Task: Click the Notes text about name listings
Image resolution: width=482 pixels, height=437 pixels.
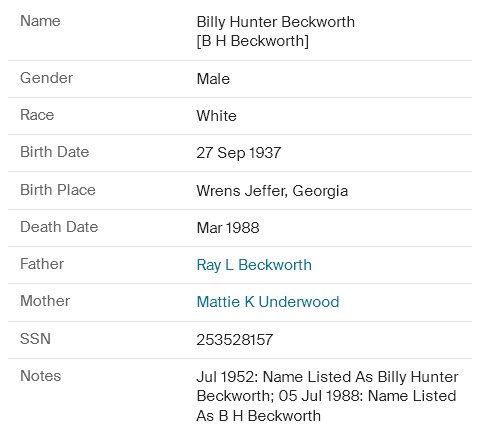Action: pos(327,396)
